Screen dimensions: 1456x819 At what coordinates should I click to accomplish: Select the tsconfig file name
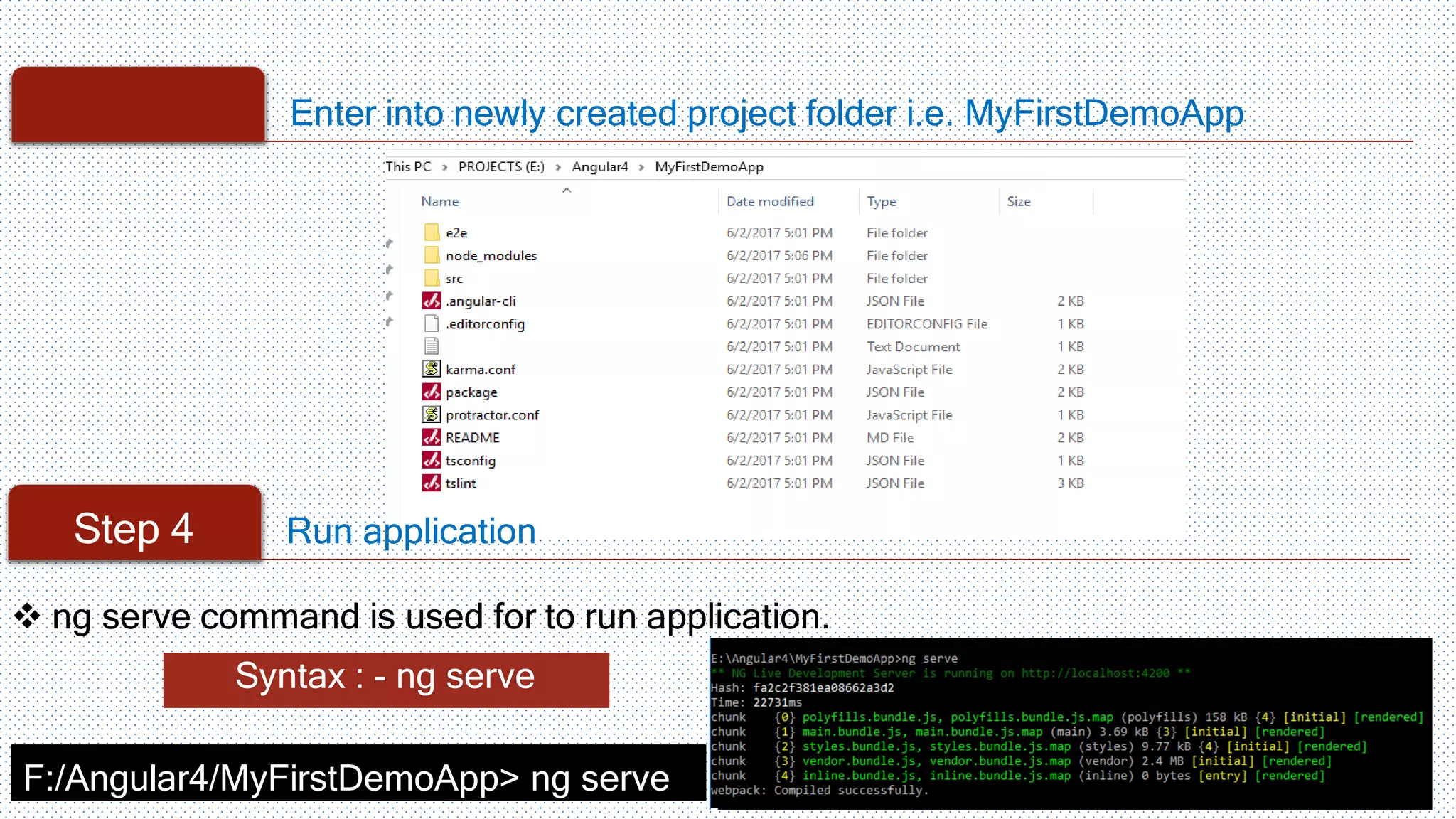[471, 461]
